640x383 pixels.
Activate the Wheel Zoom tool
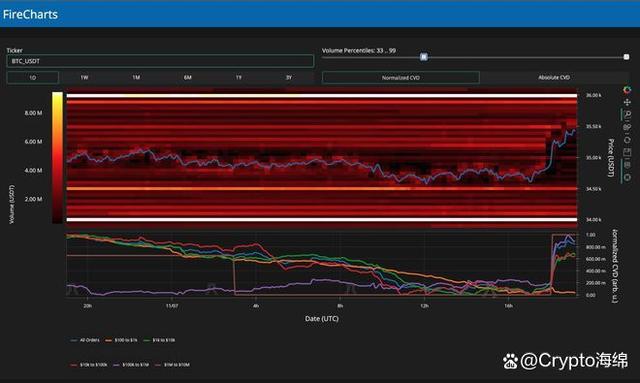coord(627,127)
